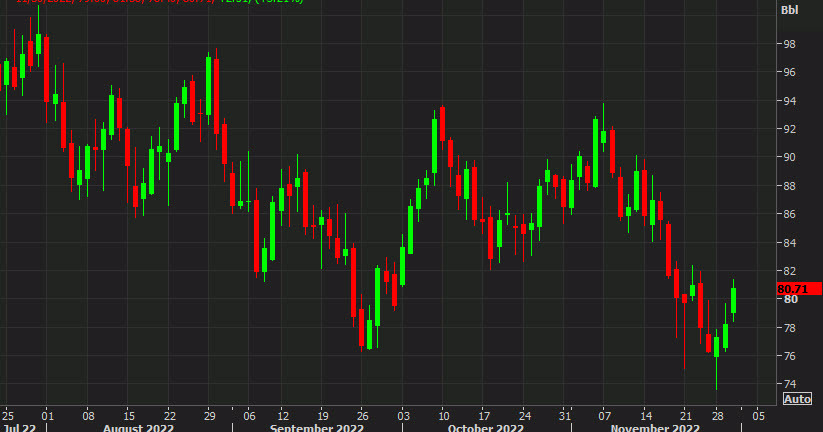Click the Auto scale button
The height and width of the screenshot is (432, 823).
tap(797, 399)
